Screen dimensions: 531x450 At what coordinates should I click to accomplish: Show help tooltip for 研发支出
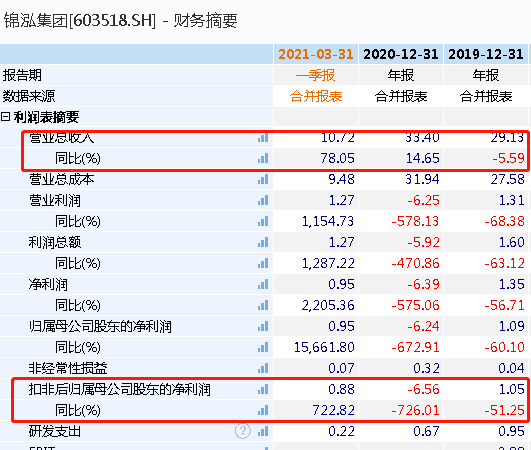(x=243, y=431)
